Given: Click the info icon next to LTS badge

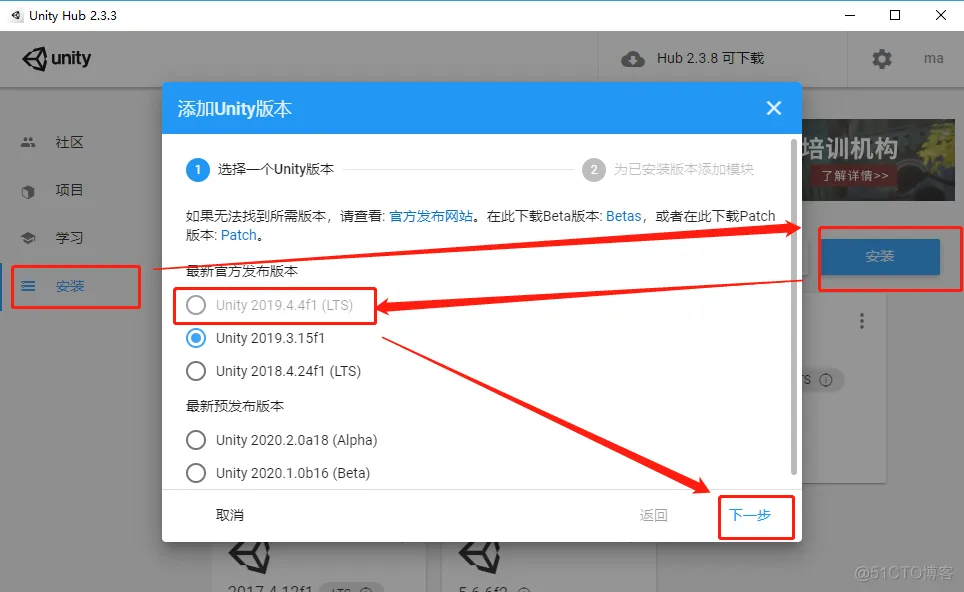Looking at the screenshot, I should (x=826, y=380).
